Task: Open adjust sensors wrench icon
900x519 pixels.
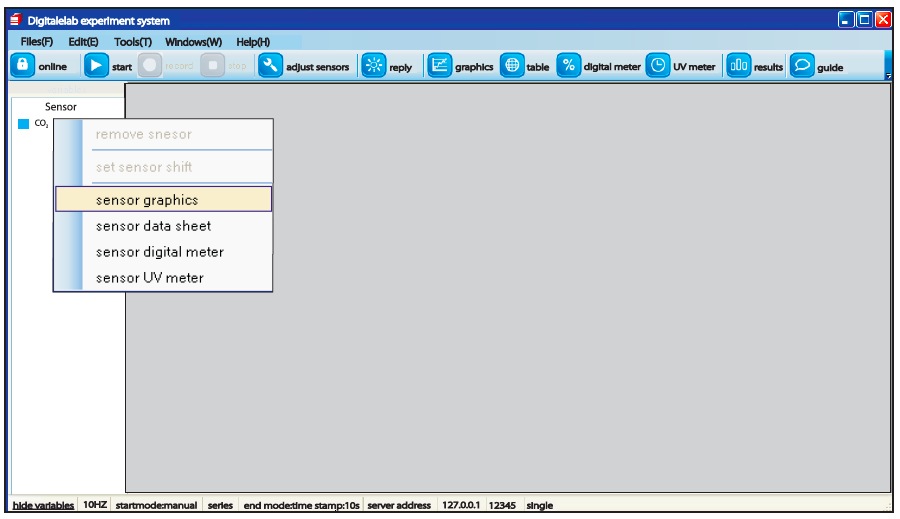Action: 270,66
